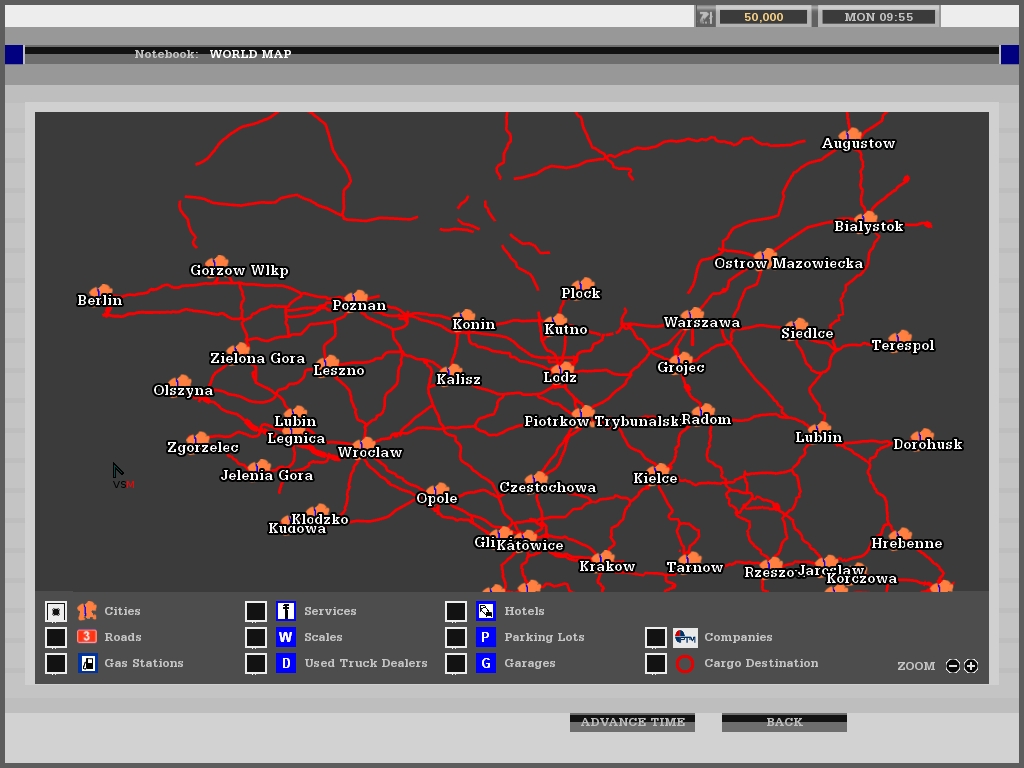This screenshot has height=768, width=1024.
Task: Click the Roads number 3 icon
Action: [87, 637]
